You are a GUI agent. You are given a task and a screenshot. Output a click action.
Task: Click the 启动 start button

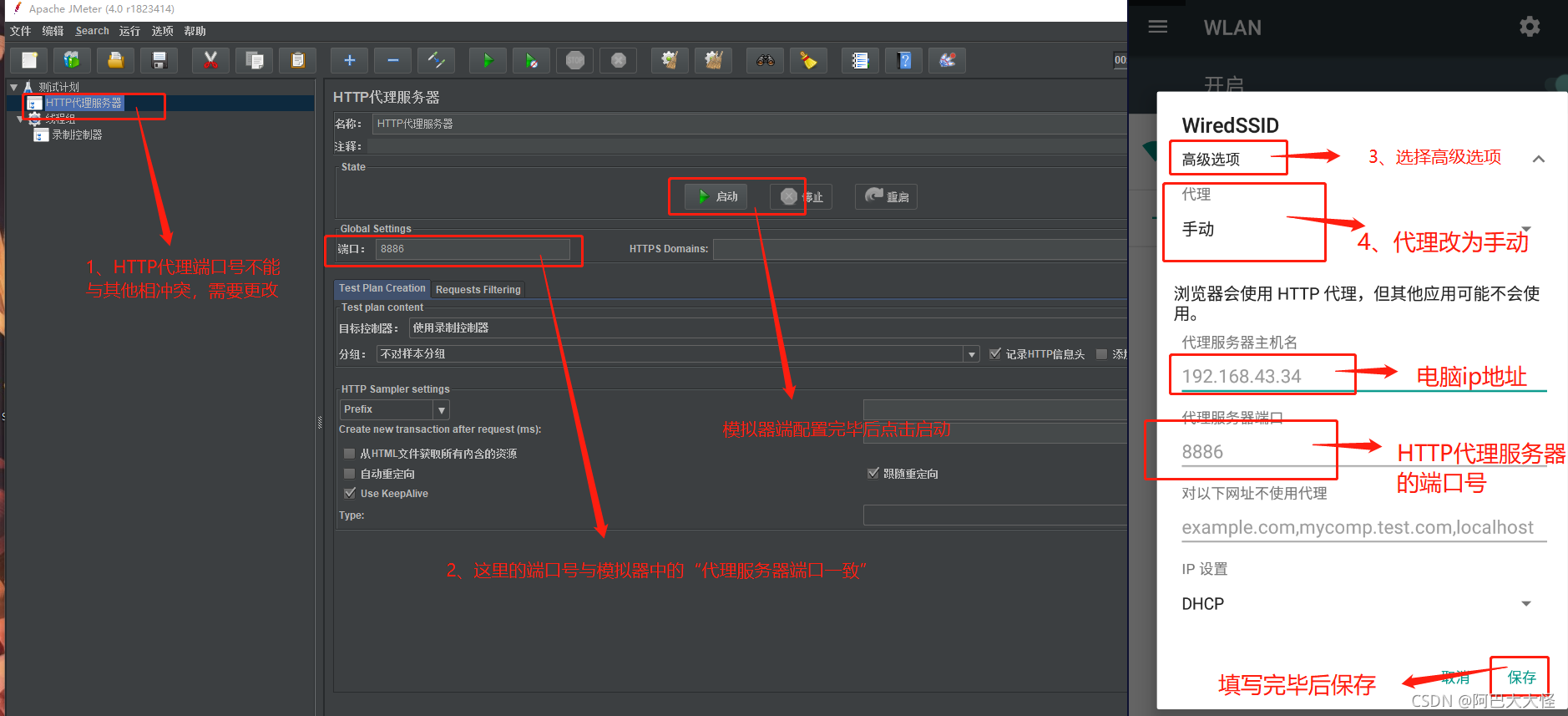pos(717,196)
